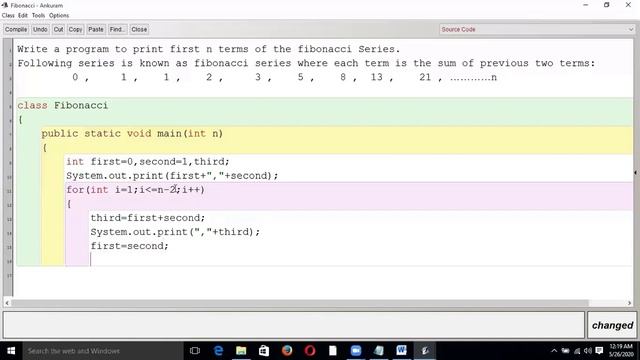
Task: Launch Microsoft Edge from the taskbar
Action: point(218,351)
